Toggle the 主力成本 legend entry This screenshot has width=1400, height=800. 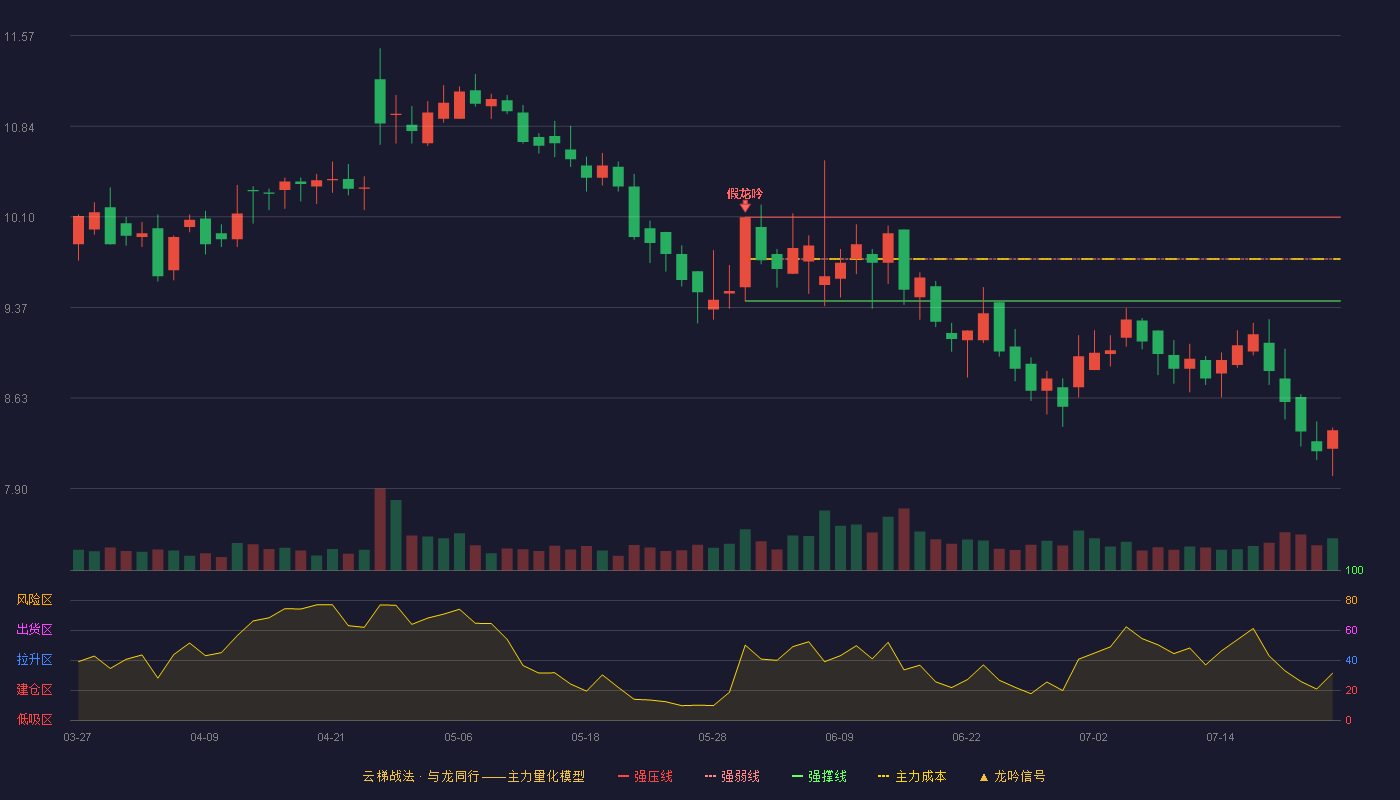[x=912, y=776]
